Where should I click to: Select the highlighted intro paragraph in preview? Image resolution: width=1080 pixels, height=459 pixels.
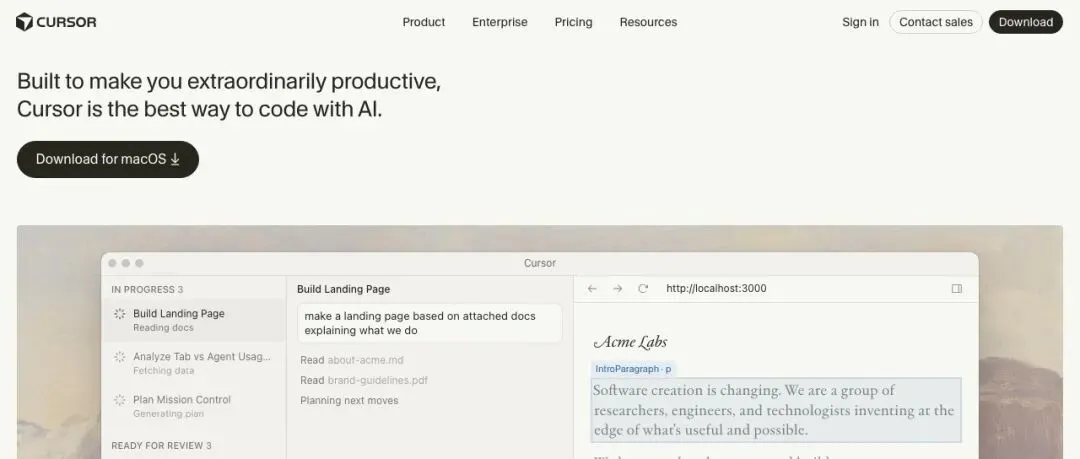(776, 410)
